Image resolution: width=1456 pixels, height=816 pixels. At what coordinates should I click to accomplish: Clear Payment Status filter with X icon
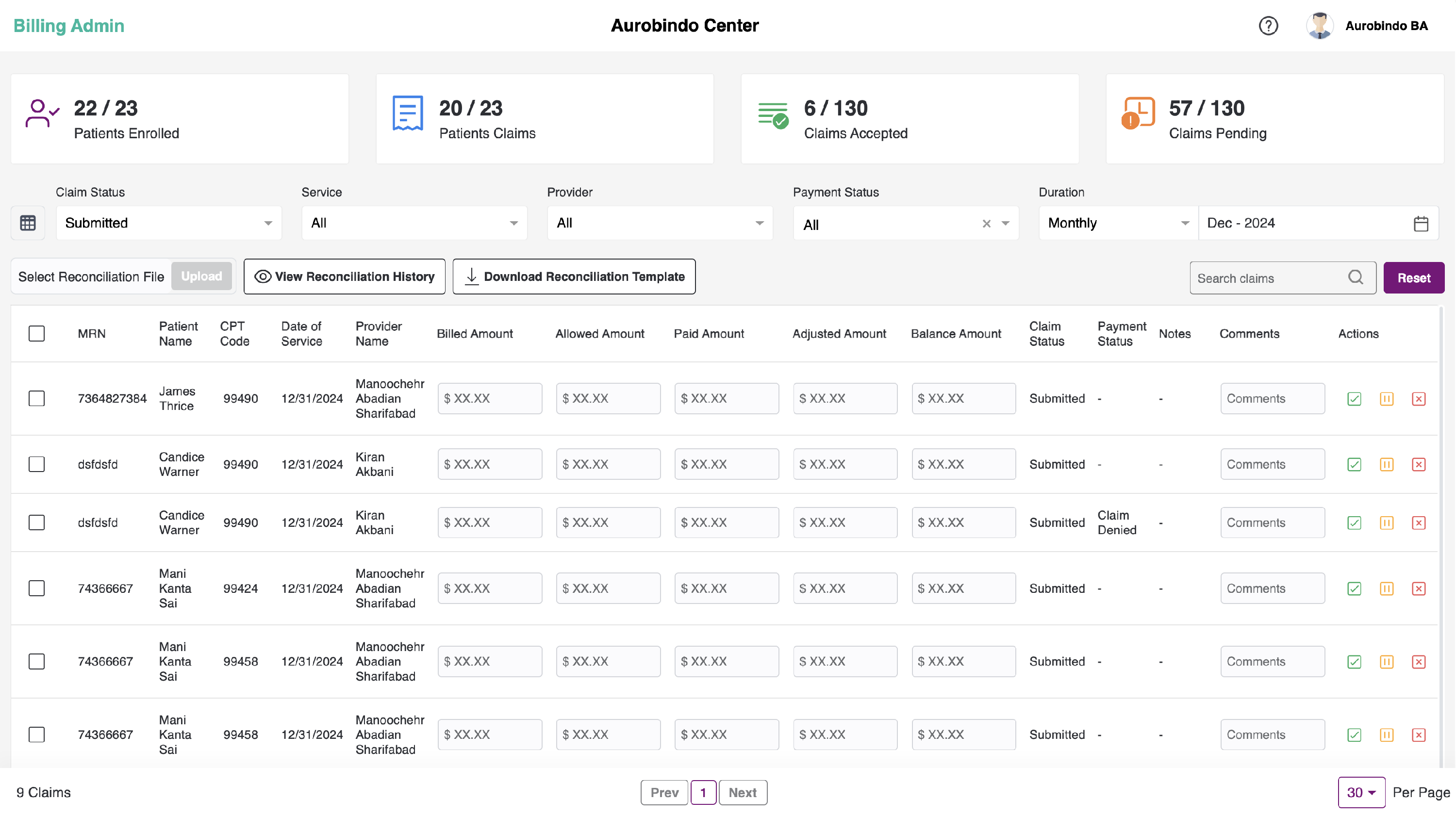pos(986,224)
